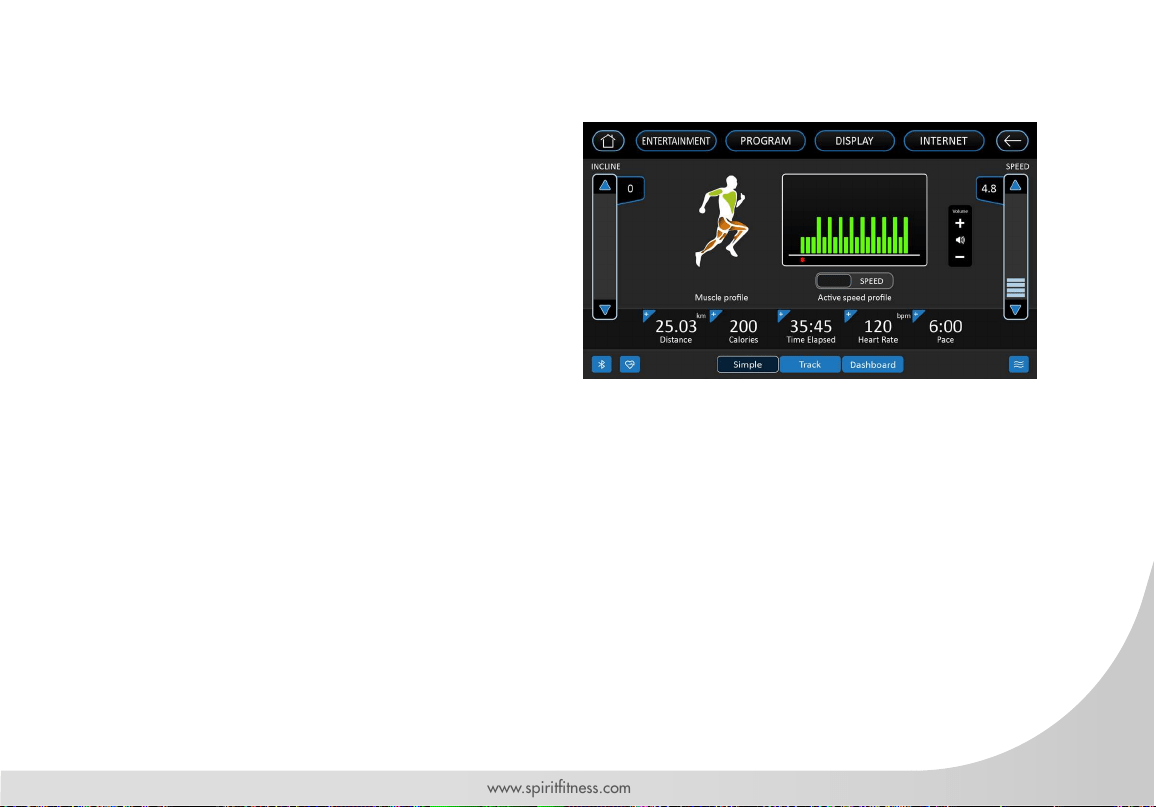Switch to the Simple view tab

click(748, 364)
